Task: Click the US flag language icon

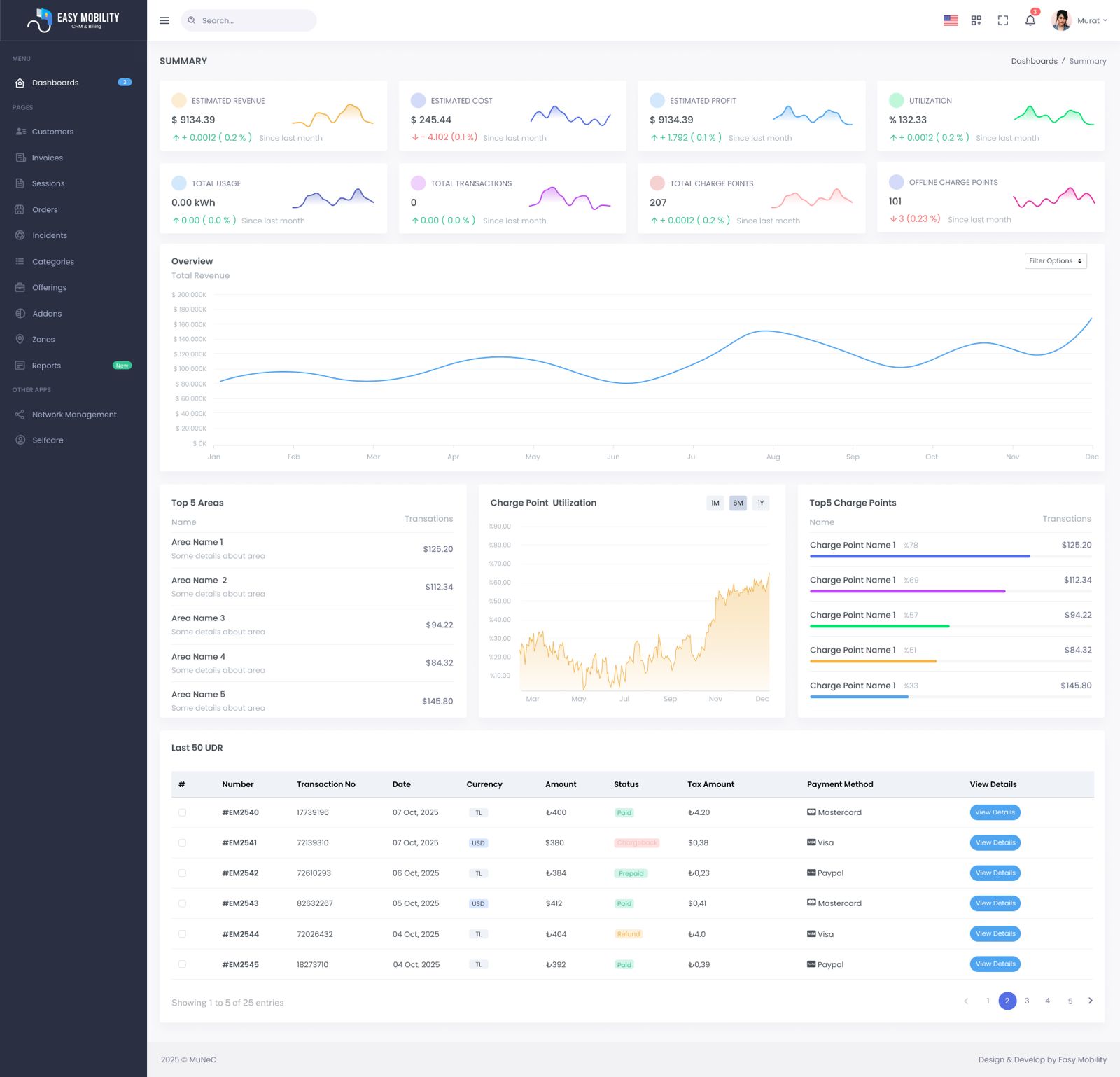Action: pyautogui.click(x=950, y=20)
